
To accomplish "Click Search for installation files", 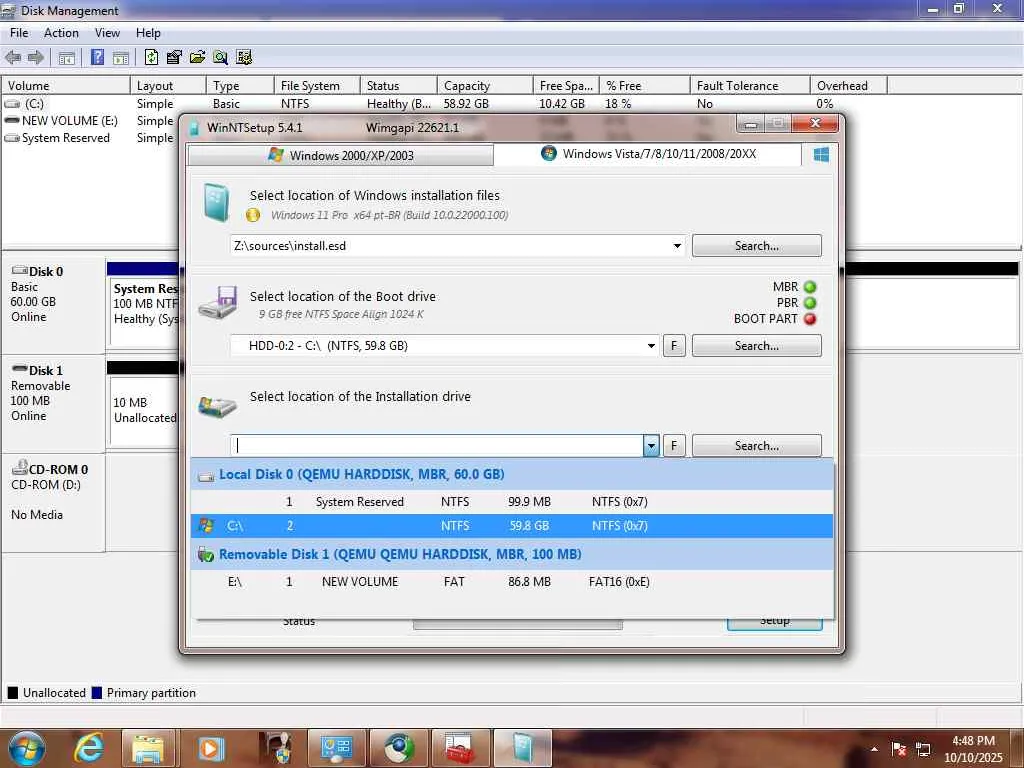I will coord(757,246).
